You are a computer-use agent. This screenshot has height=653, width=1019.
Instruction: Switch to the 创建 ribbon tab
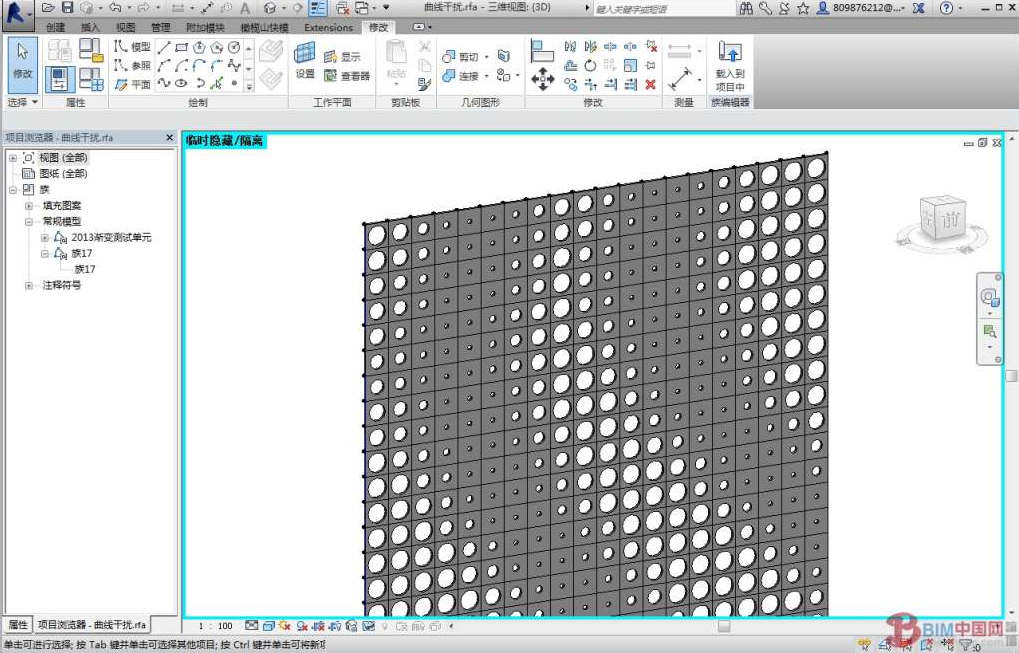point(56,27)
